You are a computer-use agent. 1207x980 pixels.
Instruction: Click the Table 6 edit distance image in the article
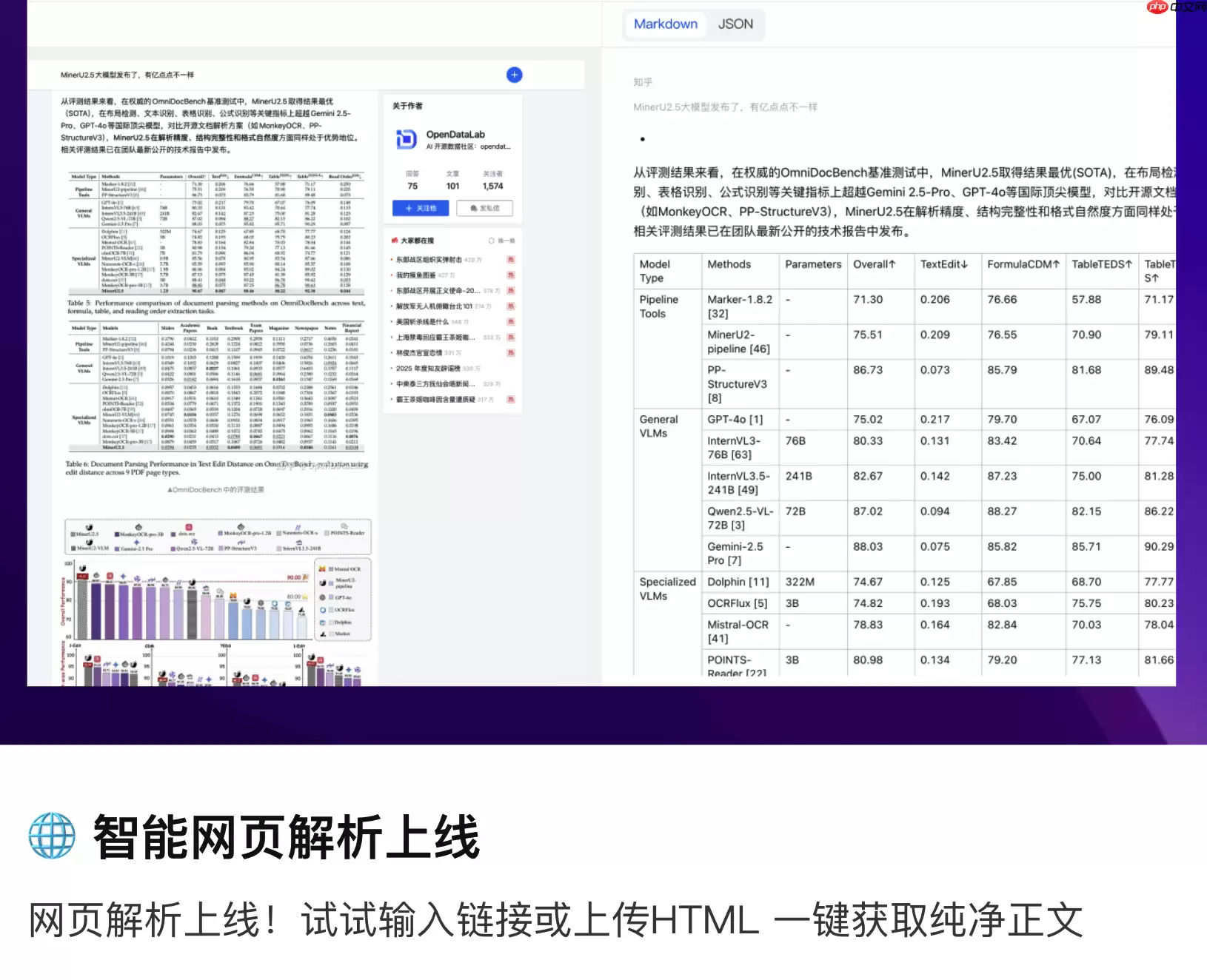point(216,386)
